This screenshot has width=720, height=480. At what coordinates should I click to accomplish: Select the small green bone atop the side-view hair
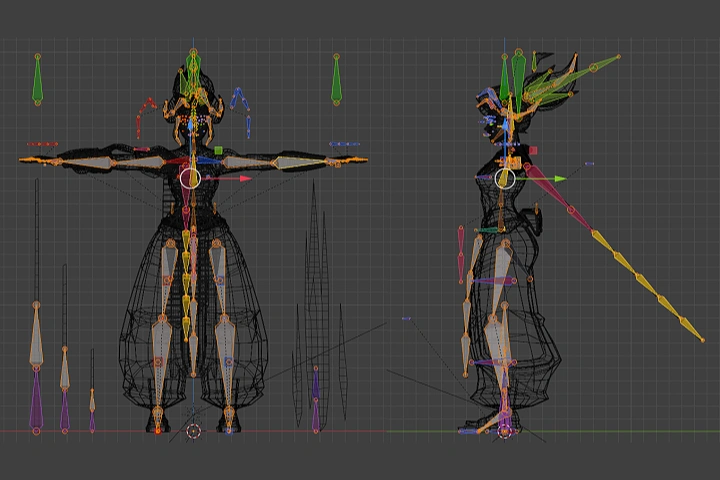coord(534,61)
